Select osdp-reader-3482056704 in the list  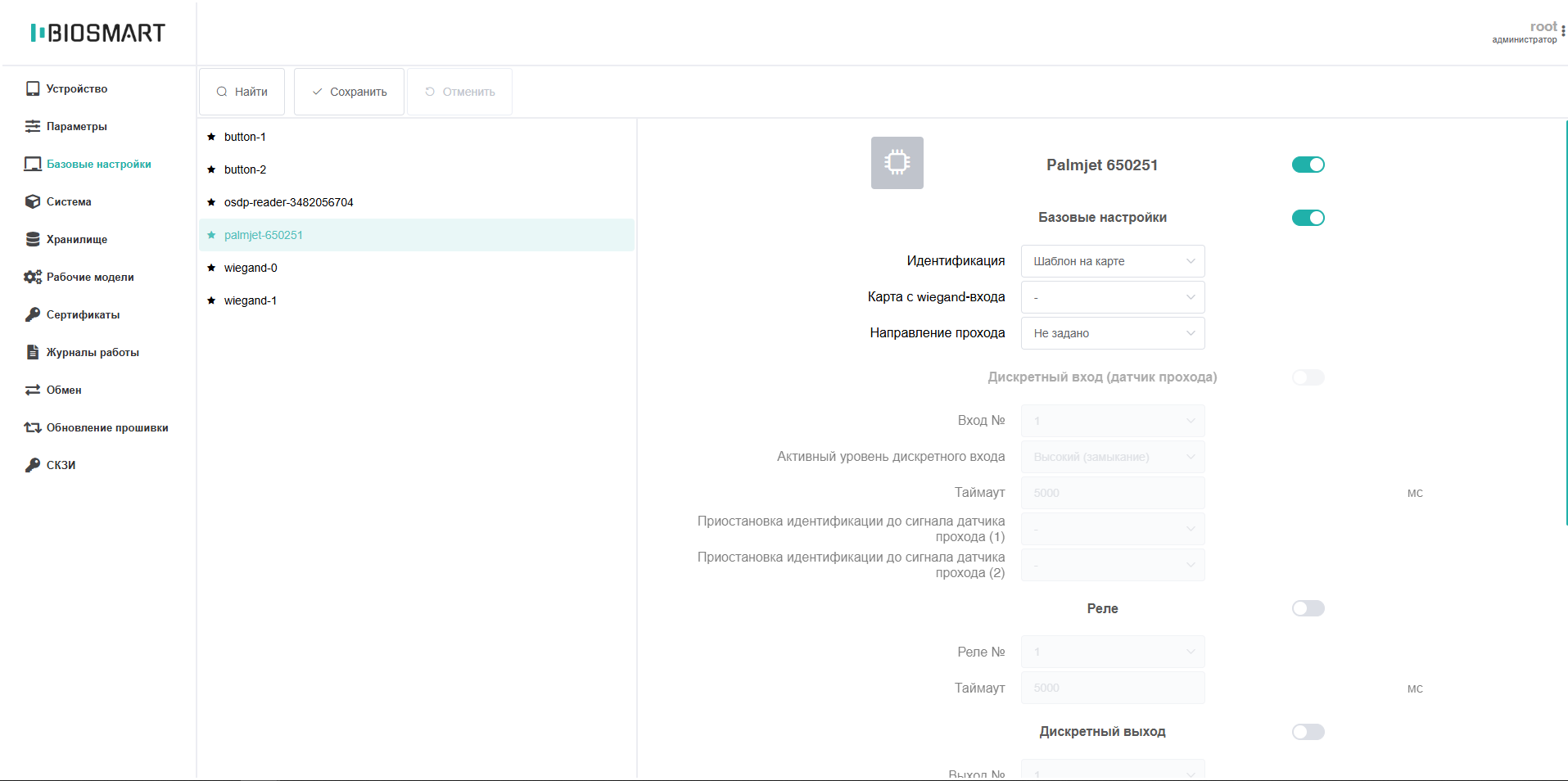tap(417, 202)
